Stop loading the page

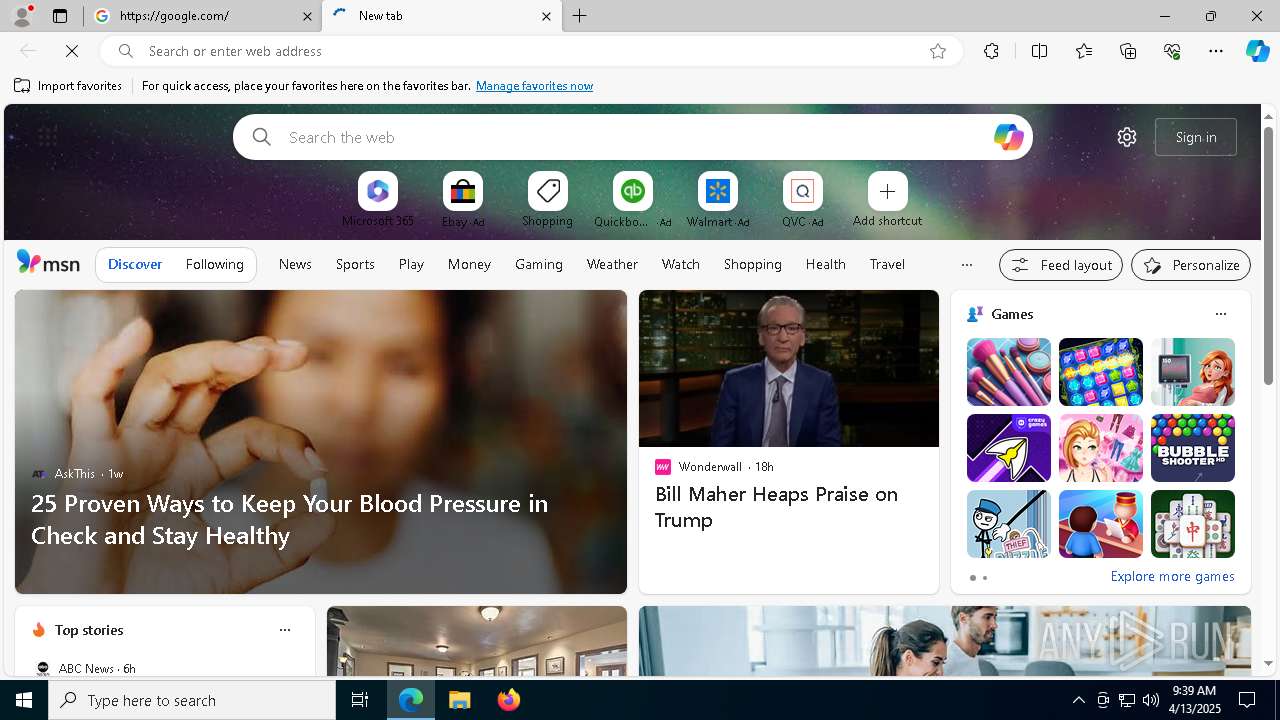[x=72, y=51]
